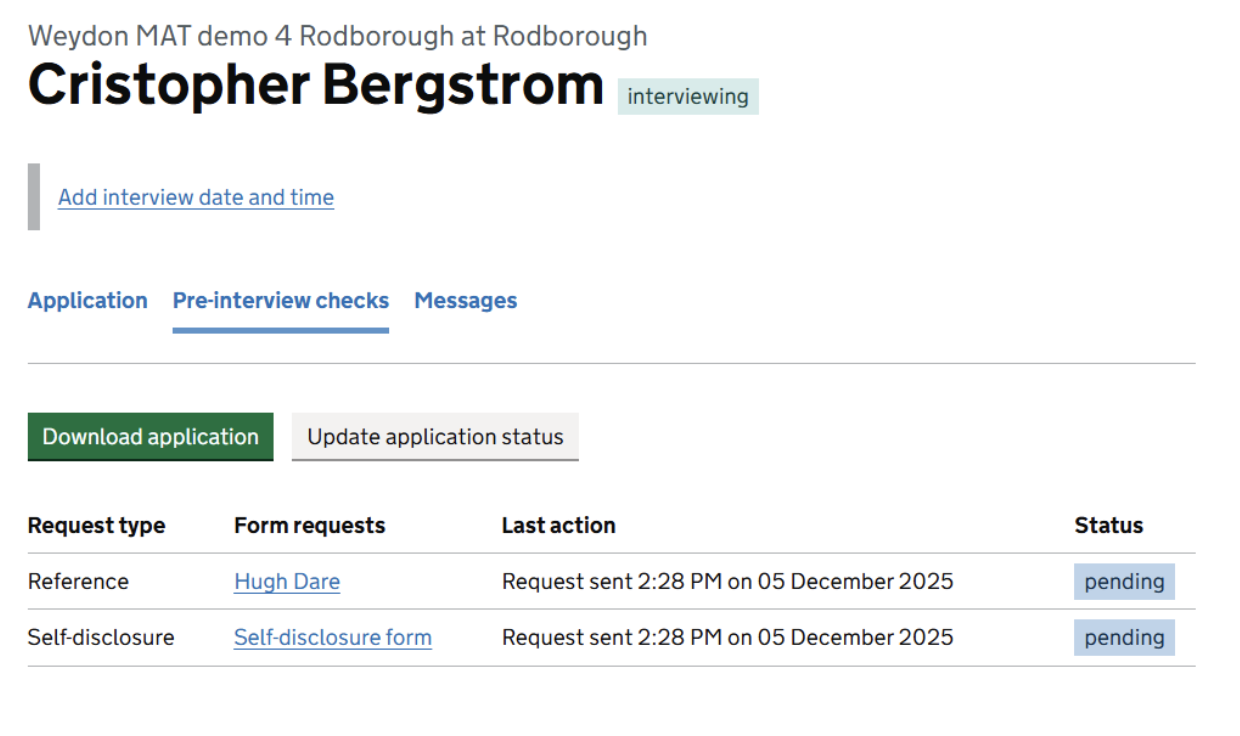Open the Self-disclosure form link
Viewport: 1240px width, 736px height.
[x=333, y=637]
